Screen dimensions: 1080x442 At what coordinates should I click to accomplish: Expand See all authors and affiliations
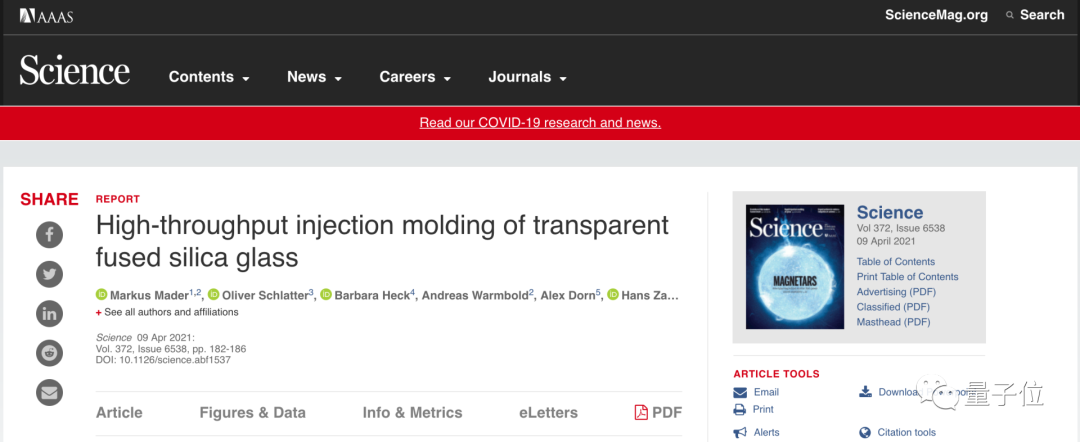coord(171,312)
